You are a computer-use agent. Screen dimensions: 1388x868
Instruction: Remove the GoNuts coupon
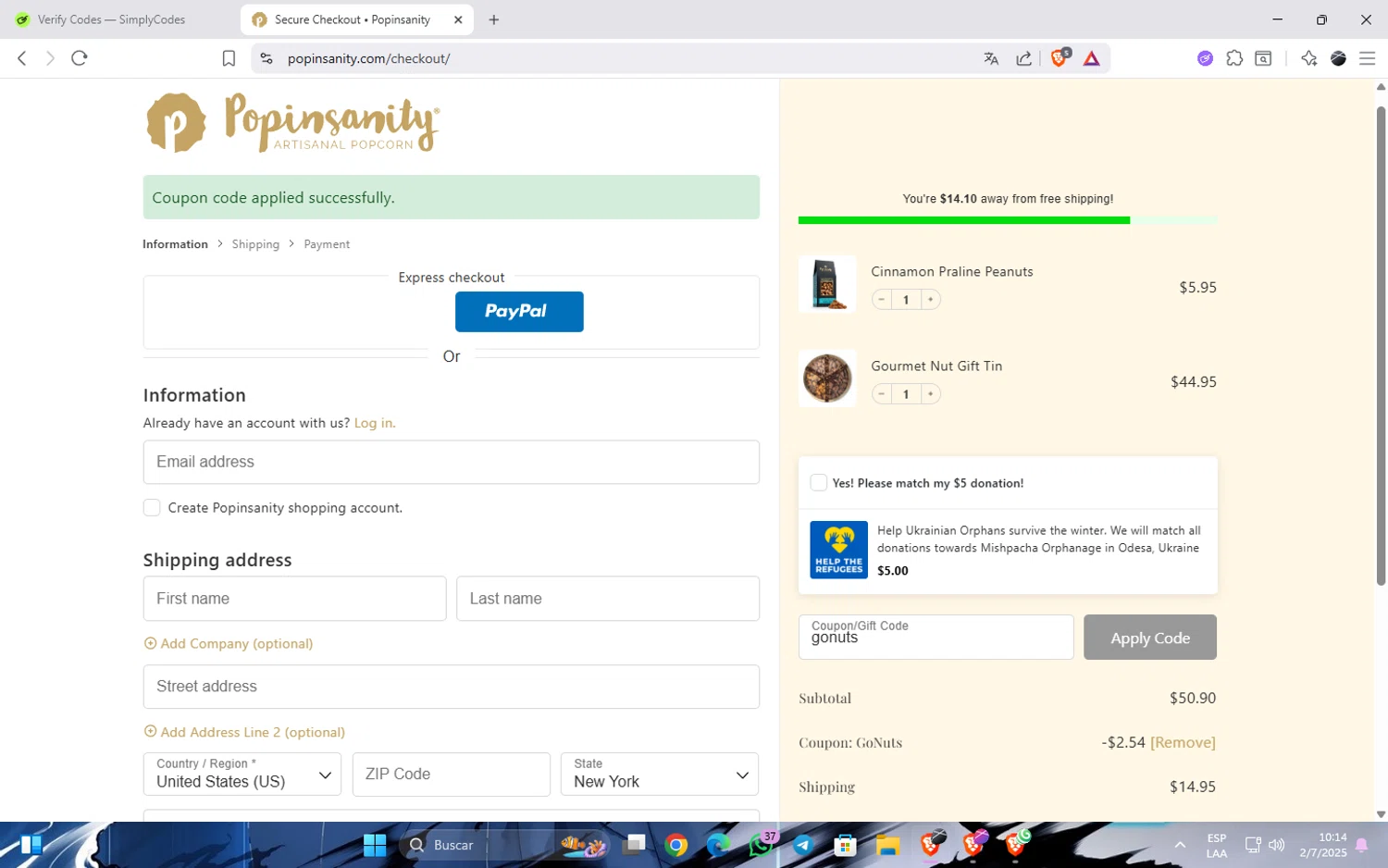pyautogui.click(x=1183, y=742)
